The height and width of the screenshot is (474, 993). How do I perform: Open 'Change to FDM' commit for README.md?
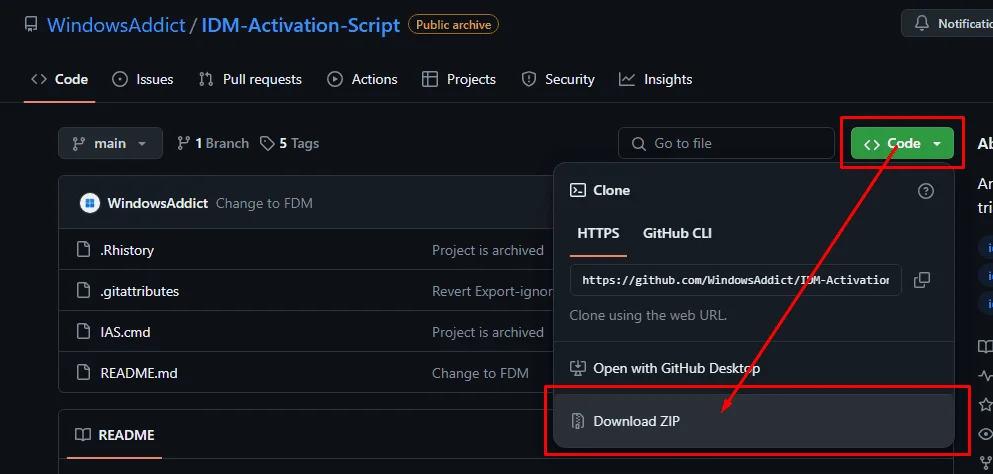click(x=480, y=373)
